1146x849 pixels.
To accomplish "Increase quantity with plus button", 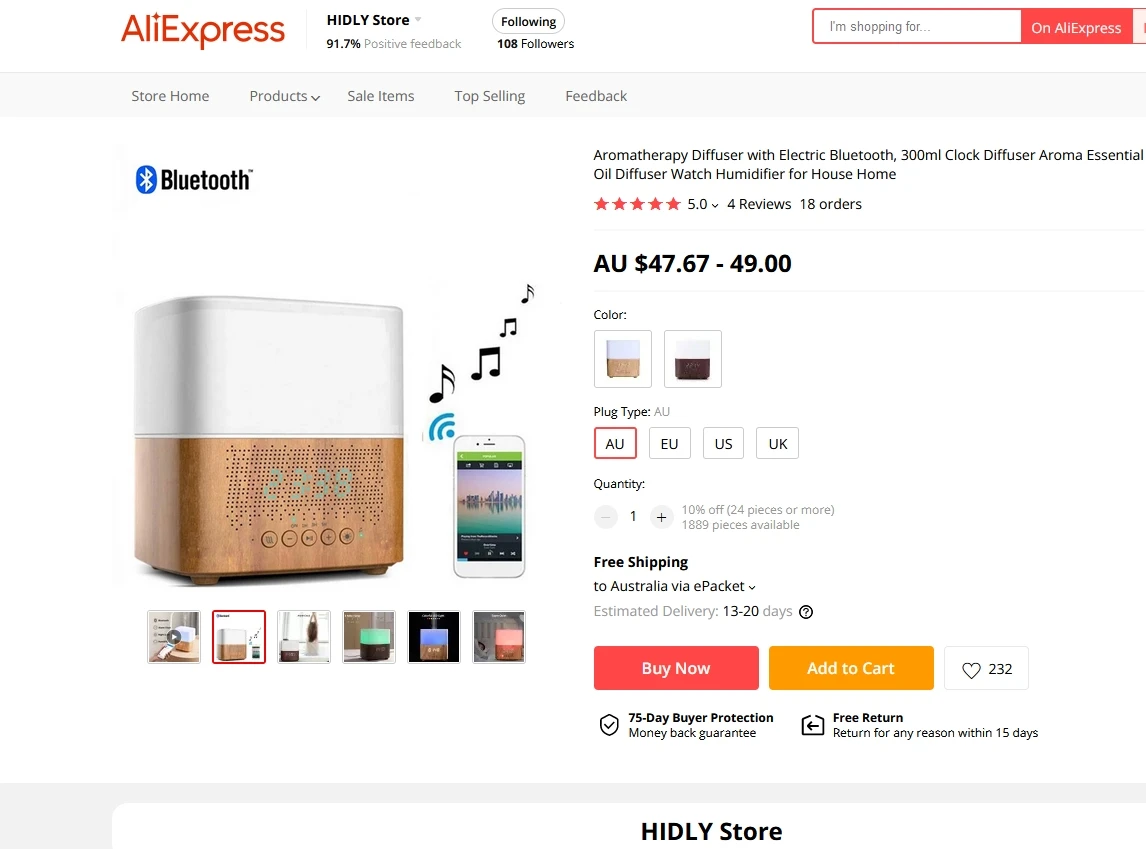I will coord(661,517).
